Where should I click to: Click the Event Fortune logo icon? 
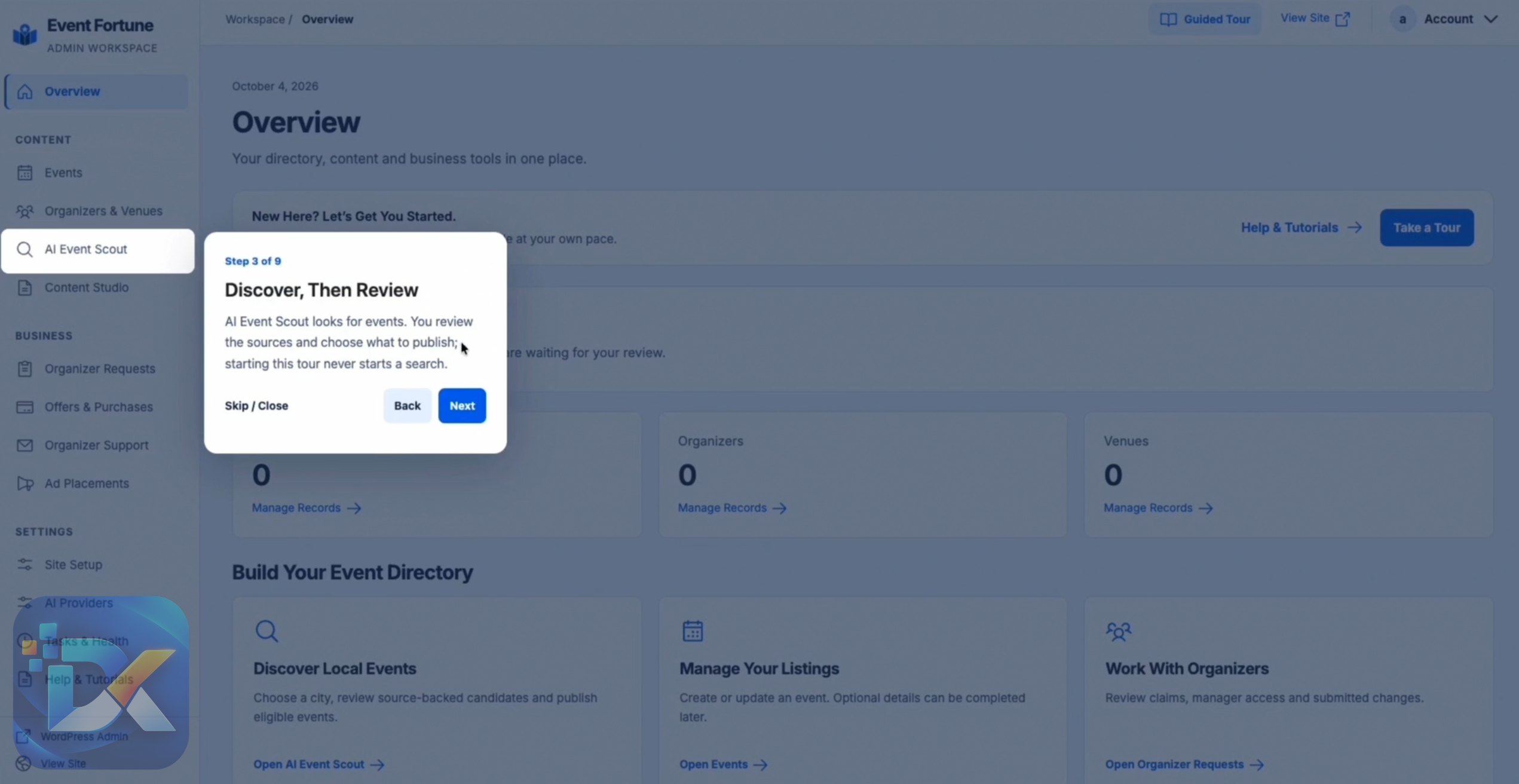pyautogui.click(x=25, y=35)
